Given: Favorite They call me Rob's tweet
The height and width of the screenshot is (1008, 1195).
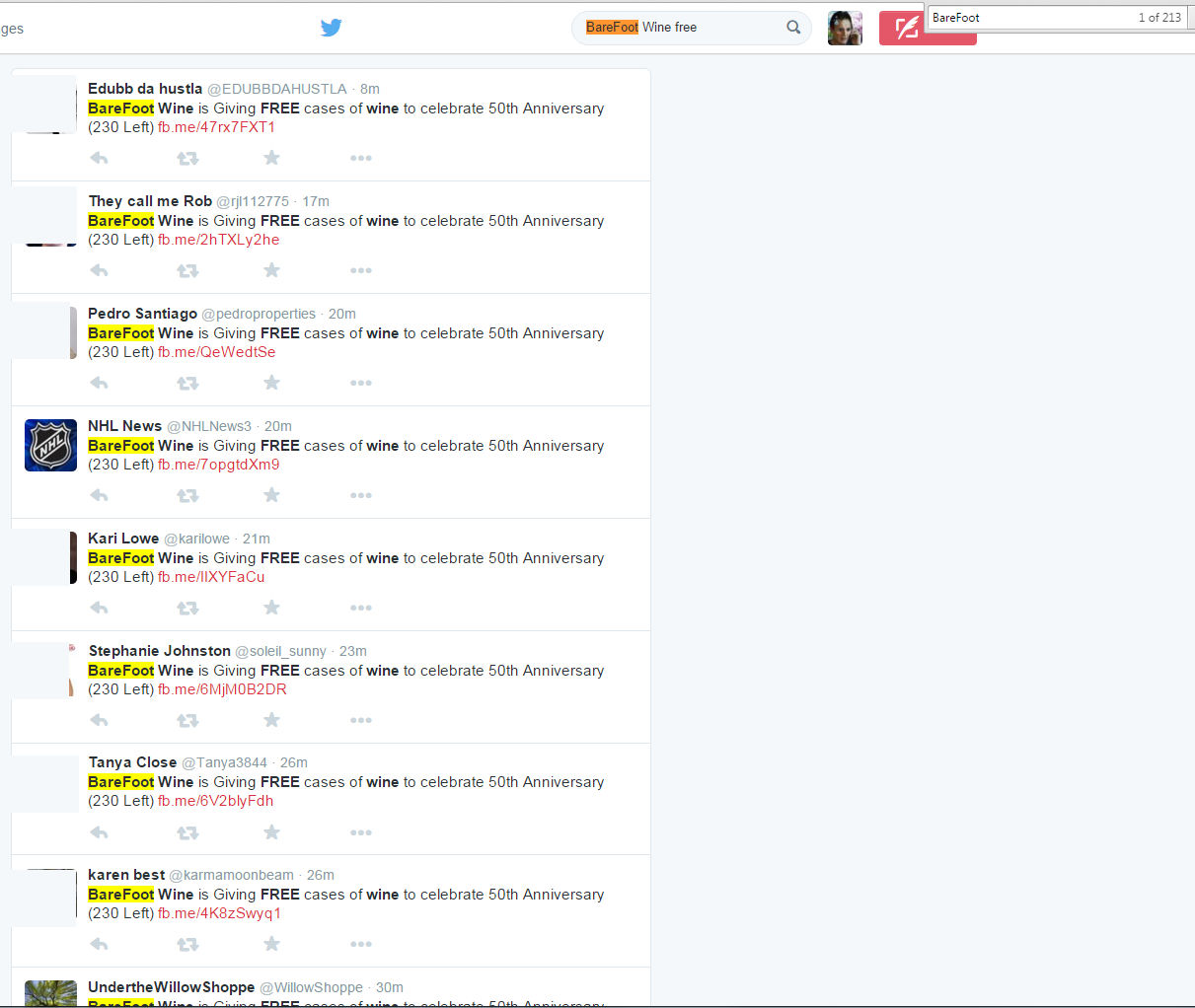Looking at the screenshot, I should pyautogui.click(x=271, y=270).
